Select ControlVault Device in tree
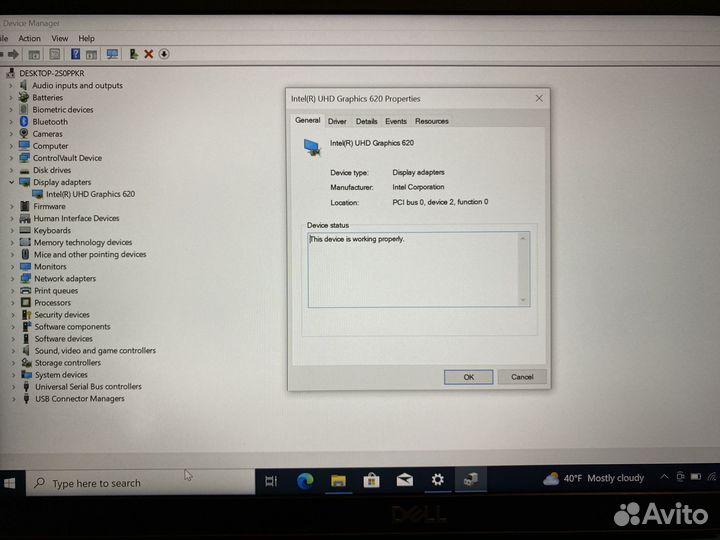 tap(68, 158)
